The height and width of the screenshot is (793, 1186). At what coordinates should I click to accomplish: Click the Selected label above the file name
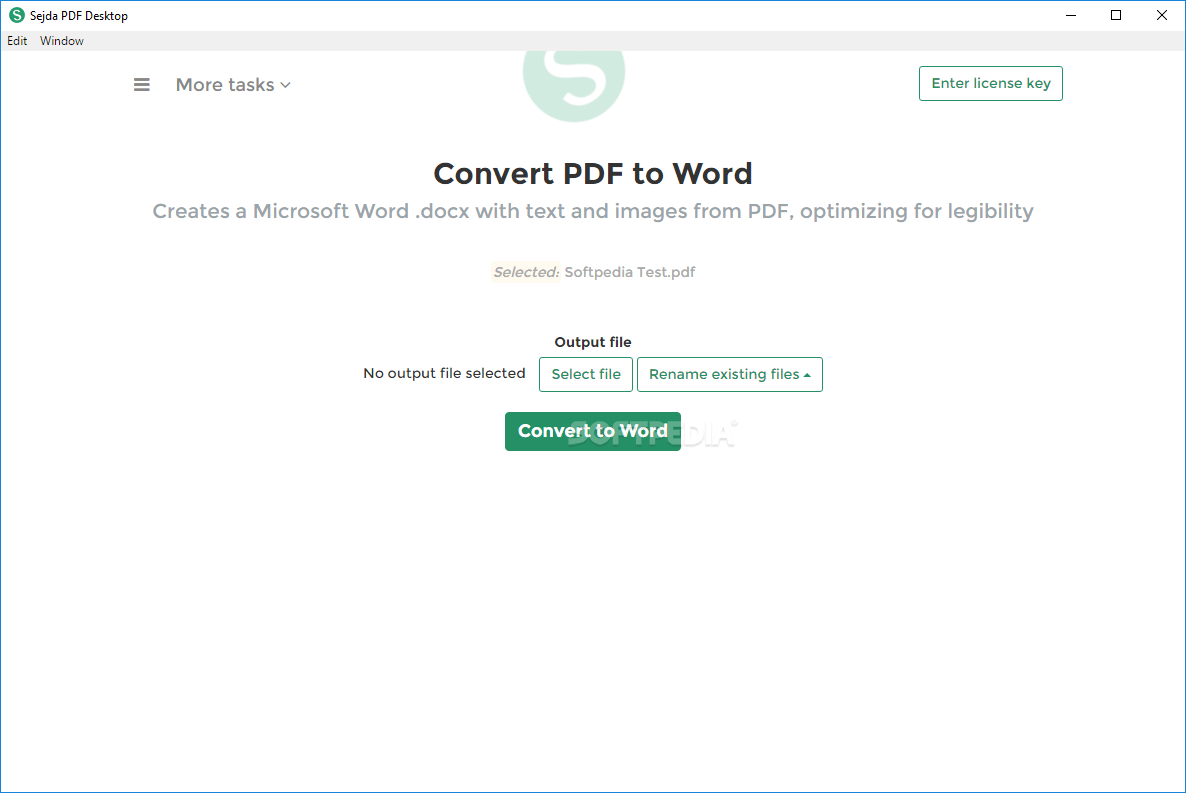(525, 271)
